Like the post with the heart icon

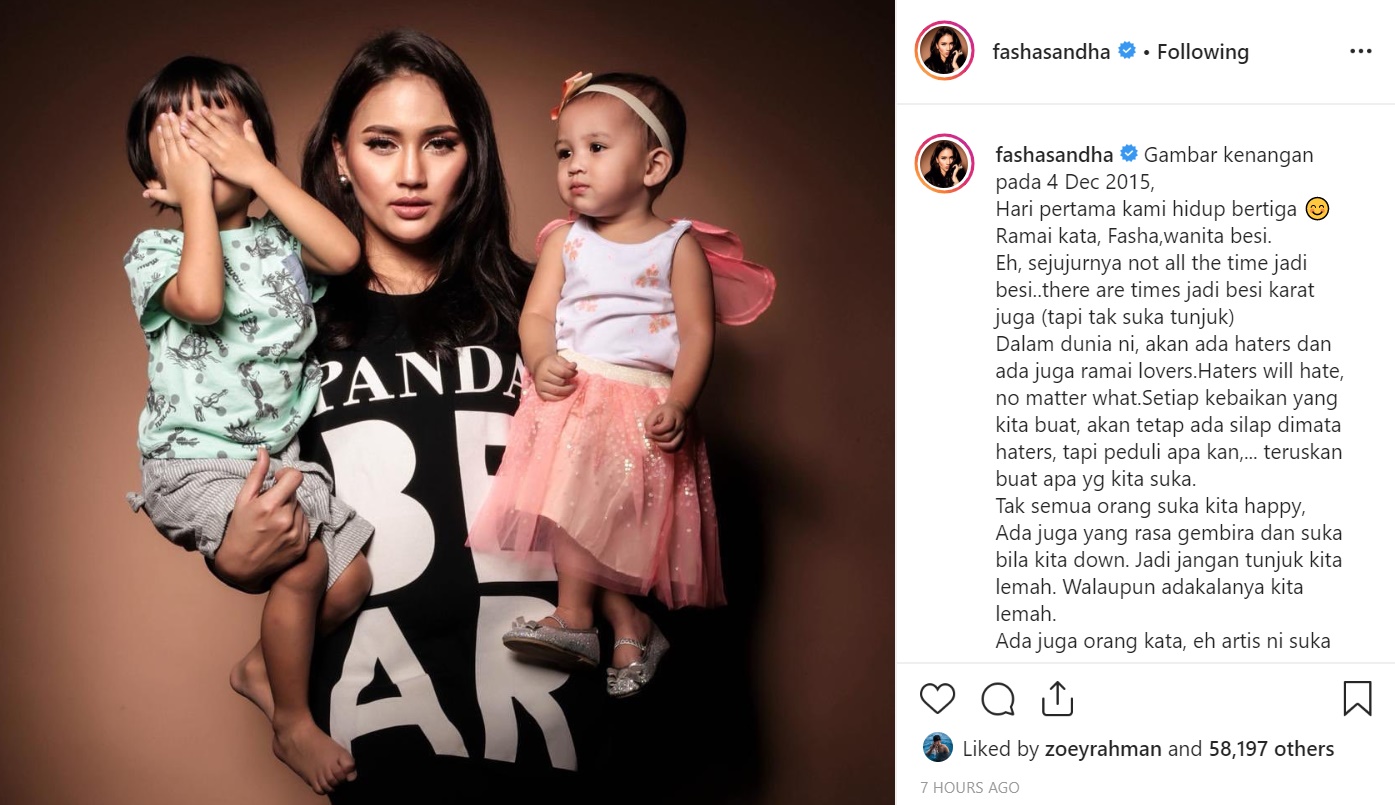[x=937, y=698]
